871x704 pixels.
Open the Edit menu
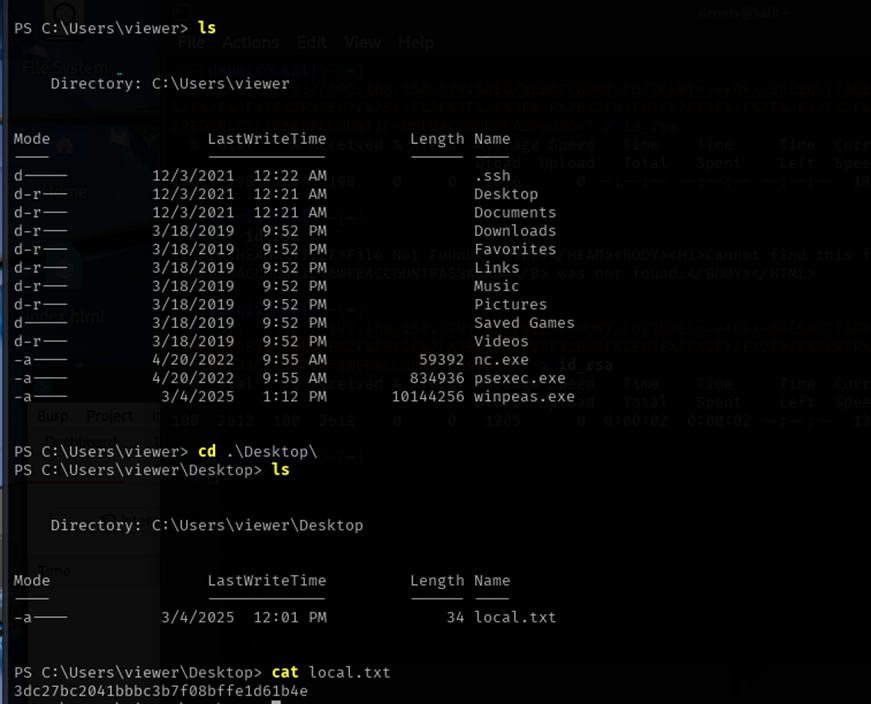[x=311, y=43]
